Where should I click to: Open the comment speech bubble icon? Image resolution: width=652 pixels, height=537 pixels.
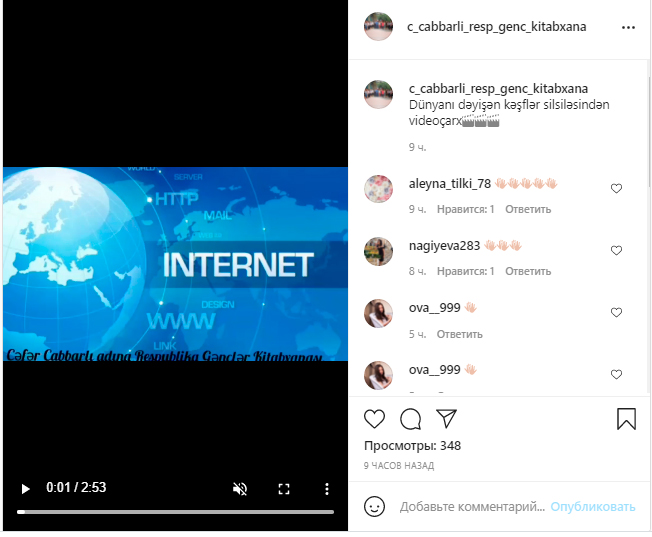[410, 419]
